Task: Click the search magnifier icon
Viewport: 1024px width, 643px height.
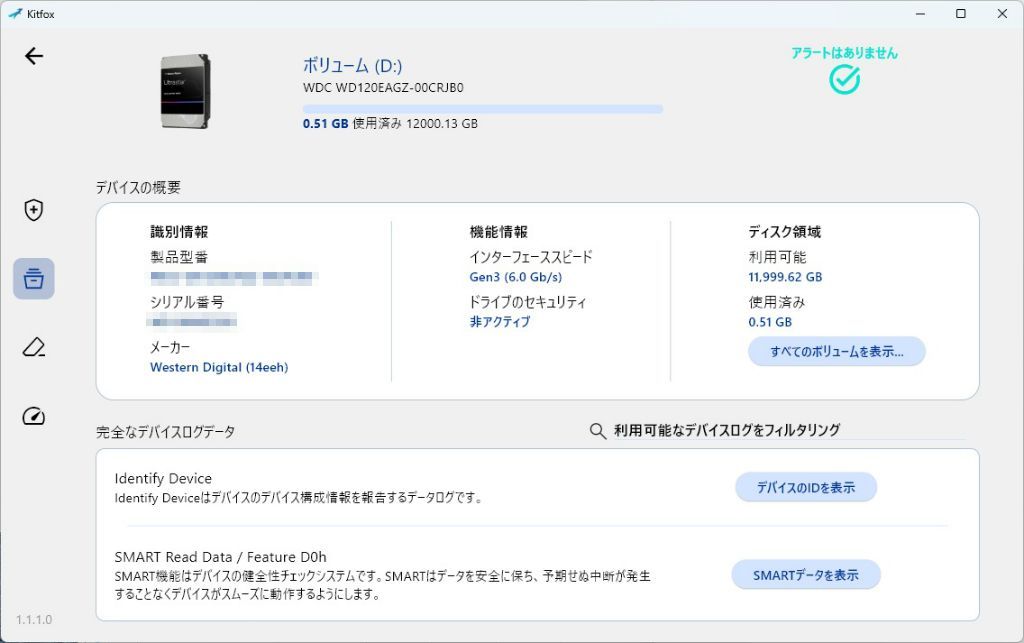Action: 598,431
